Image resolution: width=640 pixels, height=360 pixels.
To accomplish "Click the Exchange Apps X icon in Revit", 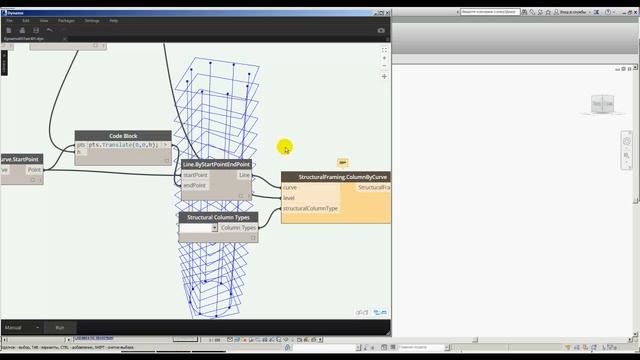I will point(596,12).
